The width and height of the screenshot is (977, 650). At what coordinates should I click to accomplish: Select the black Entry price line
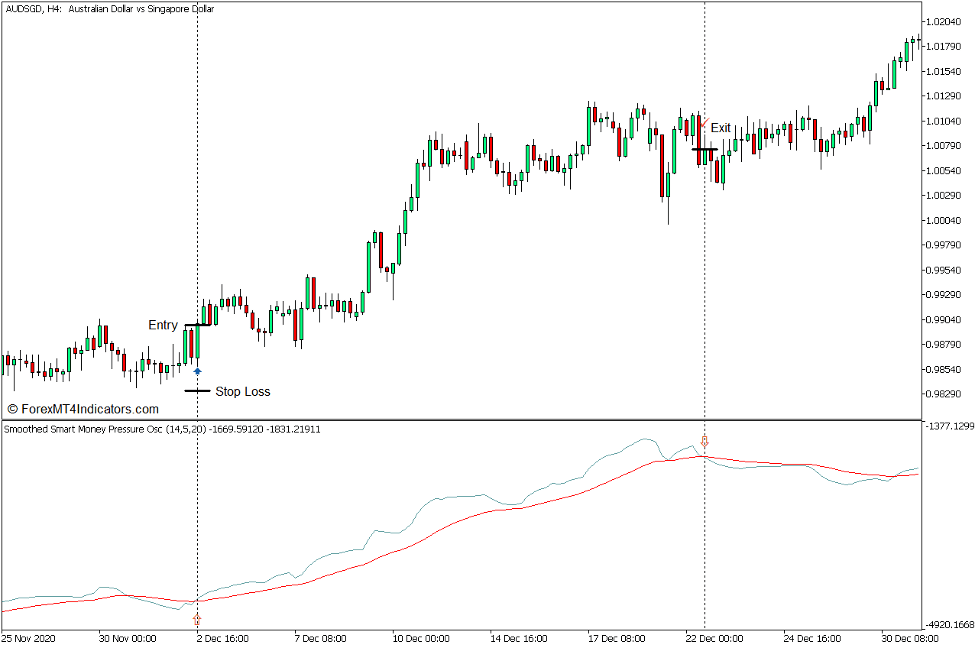point(198,325)
